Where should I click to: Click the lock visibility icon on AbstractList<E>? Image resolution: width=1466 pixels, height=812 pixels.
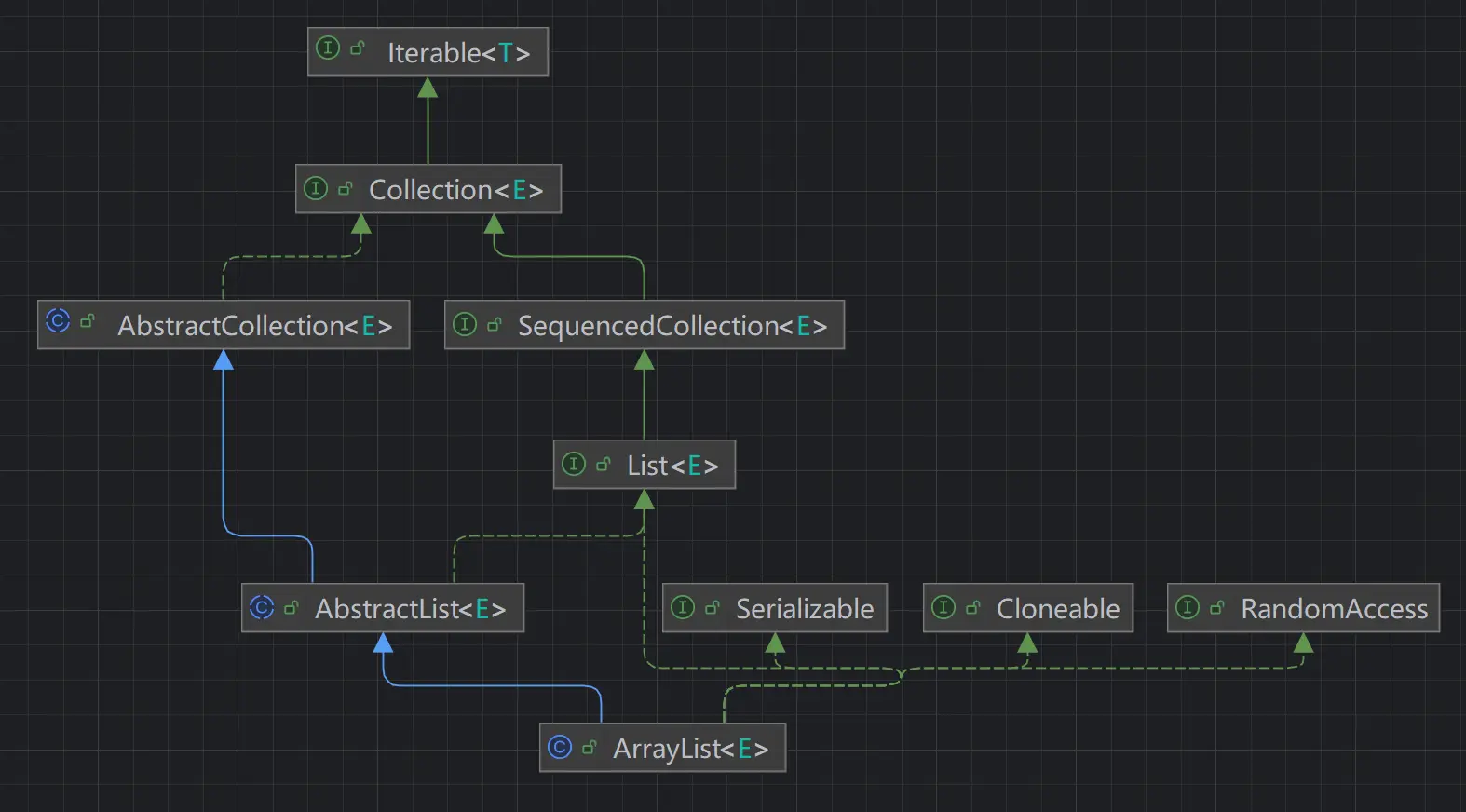coord(292,608)
